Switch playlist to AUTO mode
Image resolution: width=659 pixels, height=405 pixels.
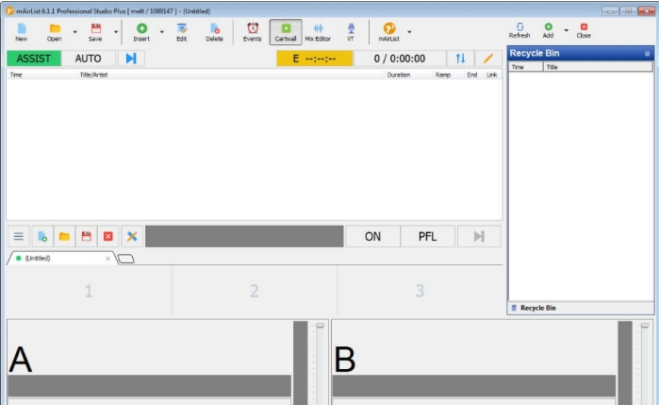coord(88,58)
